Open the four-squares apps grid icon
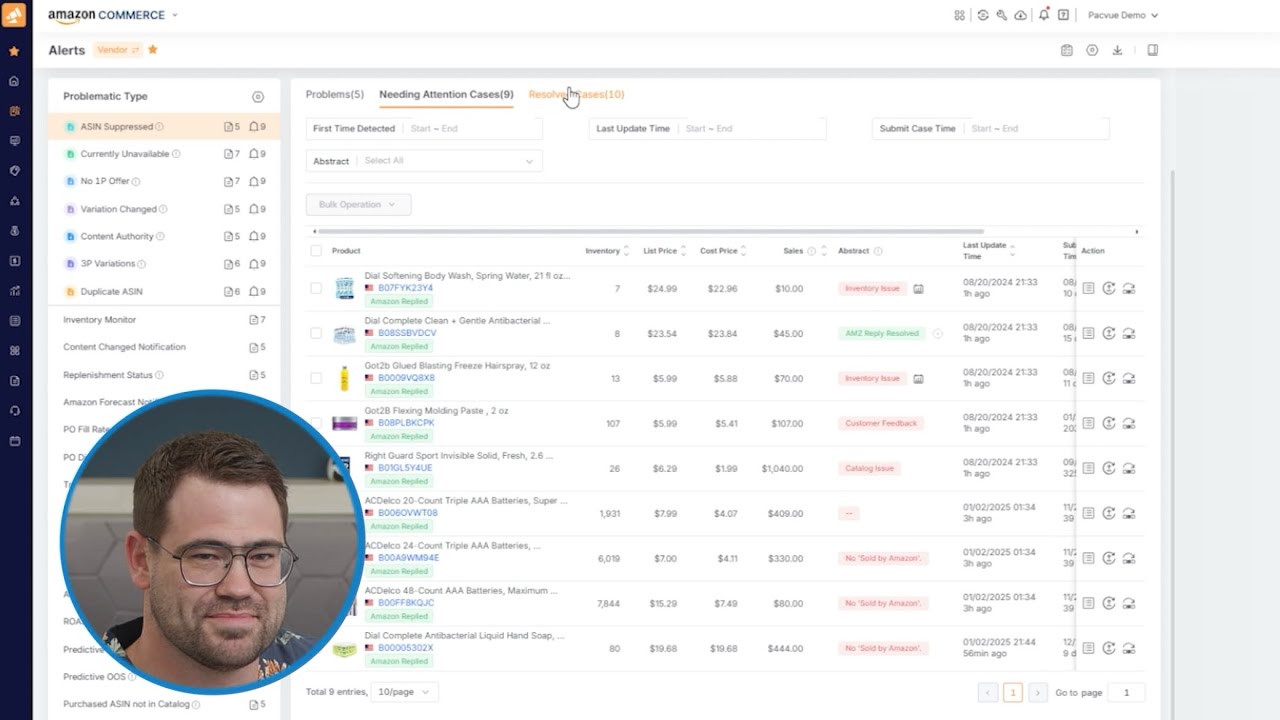Image resolution: width=1280 pixels, height=720 pixels. pos(960,15)
